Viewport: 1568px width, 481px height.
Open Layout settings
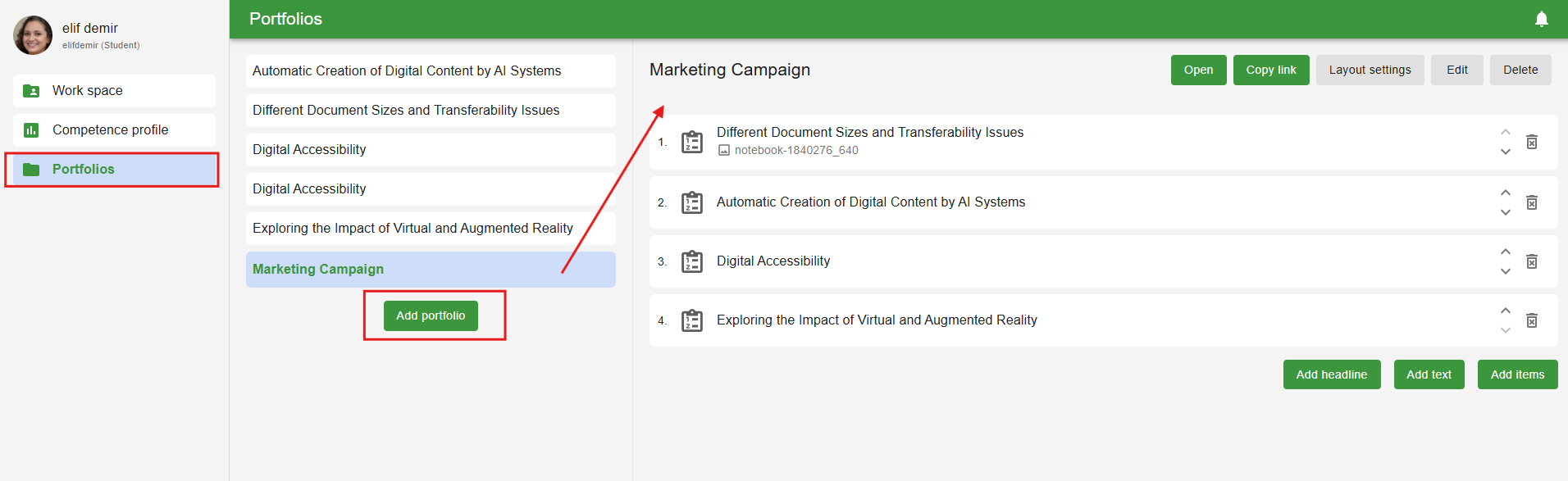[x=1370, y=70]
